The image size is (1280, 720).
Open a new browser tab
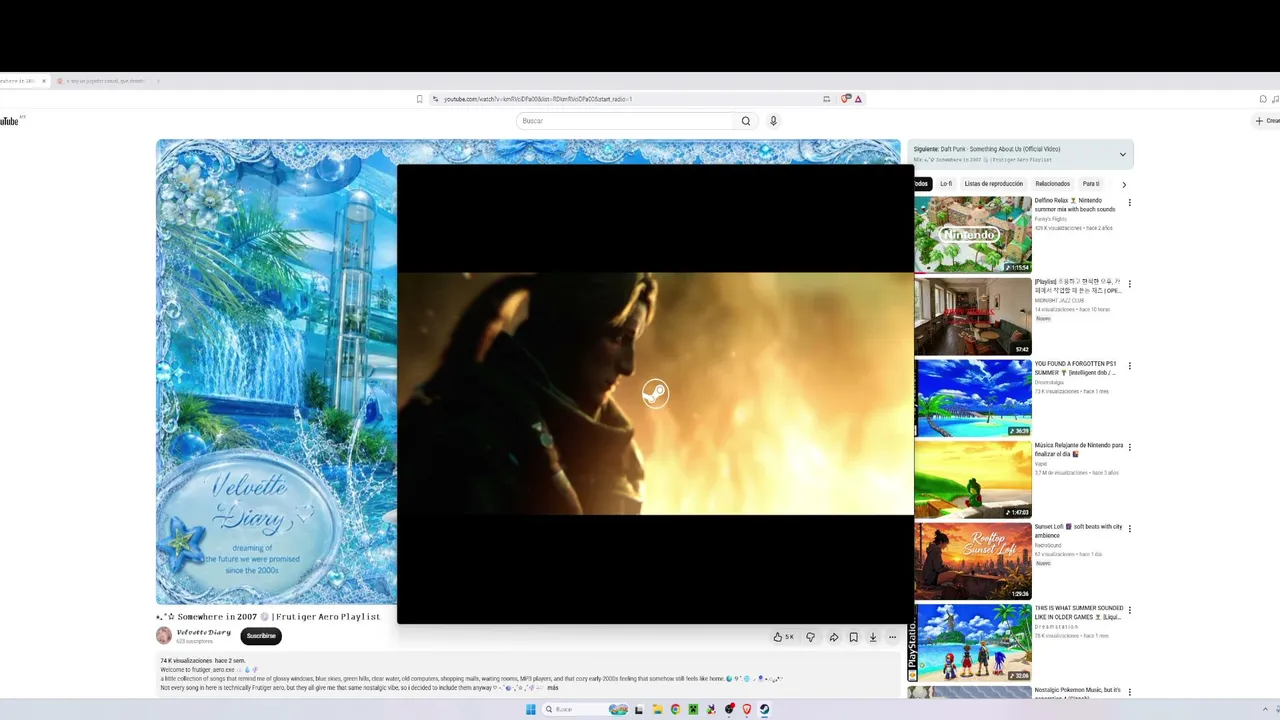click(158, 81)
